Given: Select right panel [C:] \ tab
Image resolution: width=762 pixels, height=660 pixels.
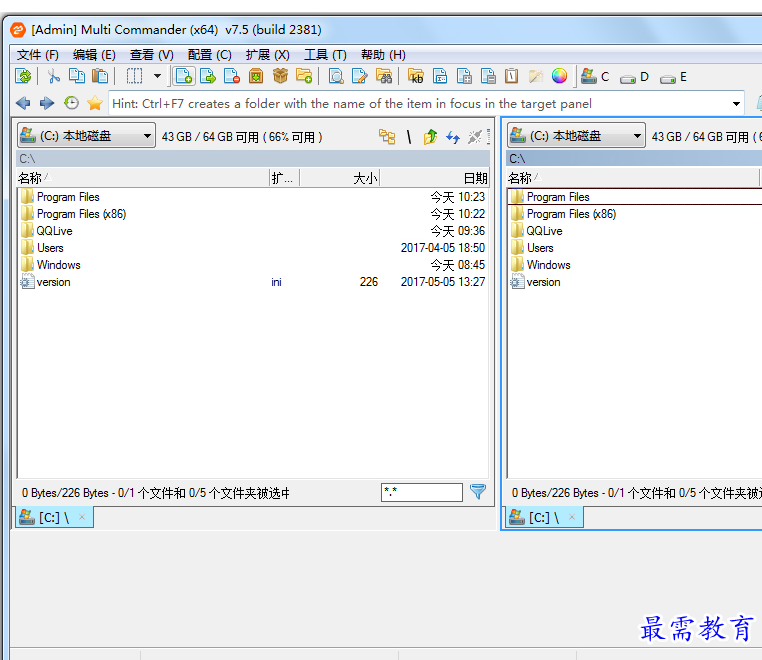Looking at the screenshot, I should coord(544,518).
